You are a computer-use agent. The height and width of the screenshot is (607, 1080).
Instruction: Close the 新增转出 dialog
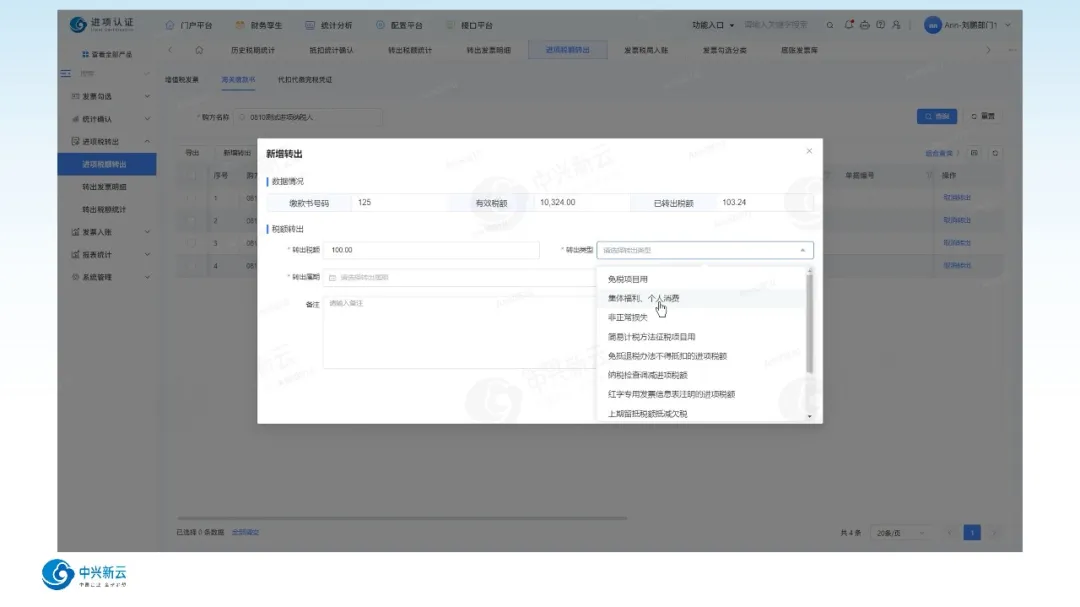[809, 151]
